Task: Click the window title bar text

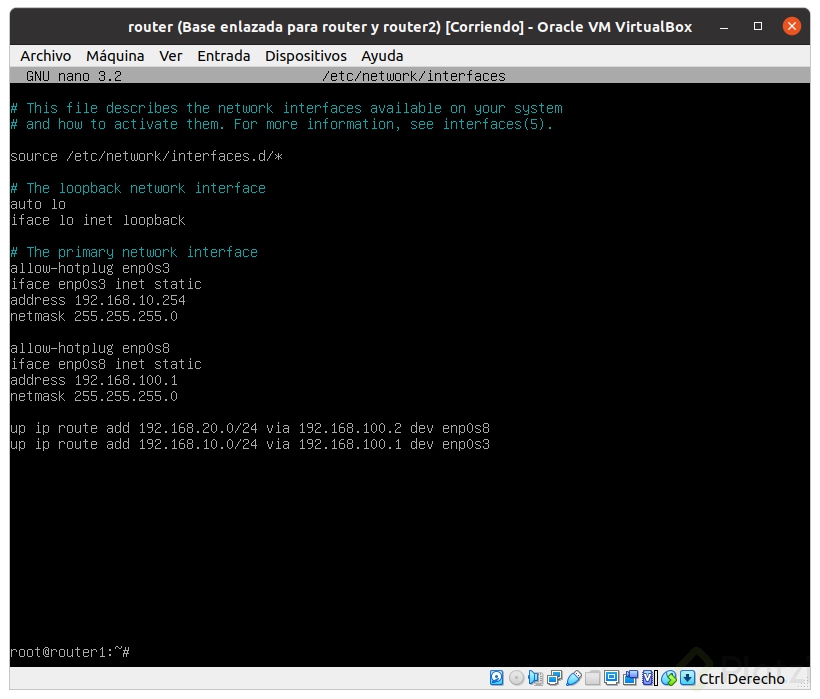Action: point(409,27)
